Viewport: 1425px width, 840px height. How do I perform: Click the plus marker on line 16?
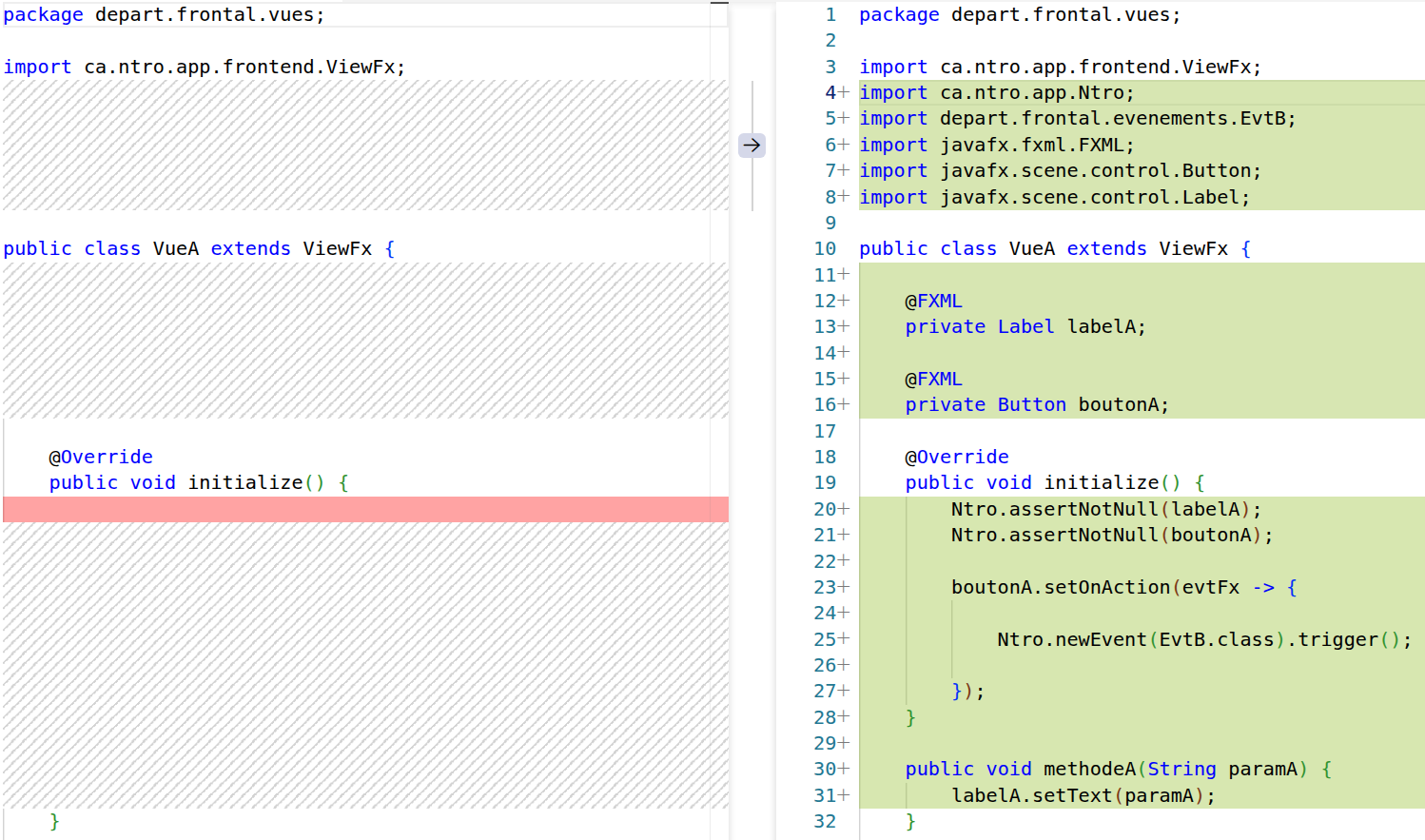844,404
